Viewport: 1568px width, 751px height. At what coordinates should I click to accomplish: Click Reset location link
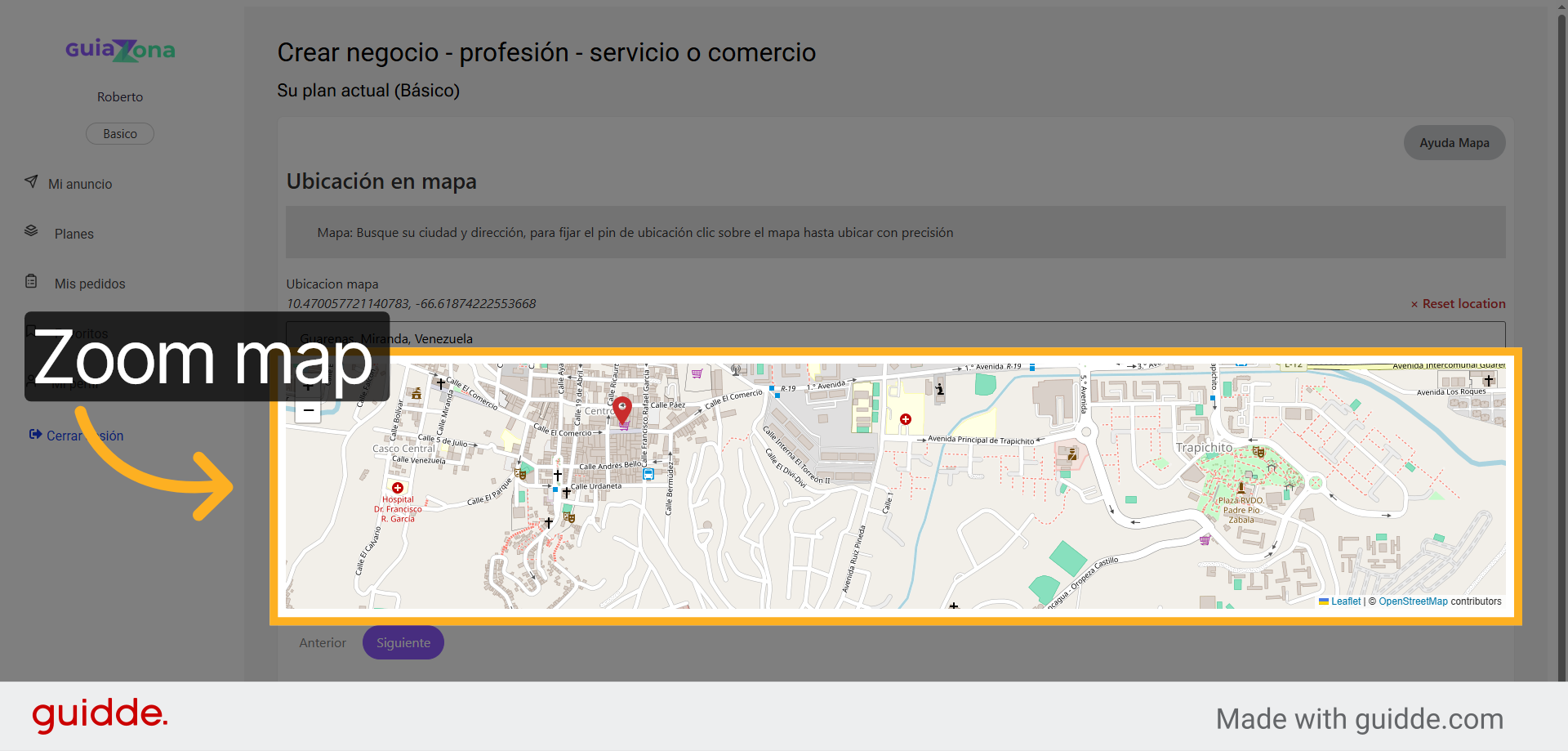[x=1458, y=303]
